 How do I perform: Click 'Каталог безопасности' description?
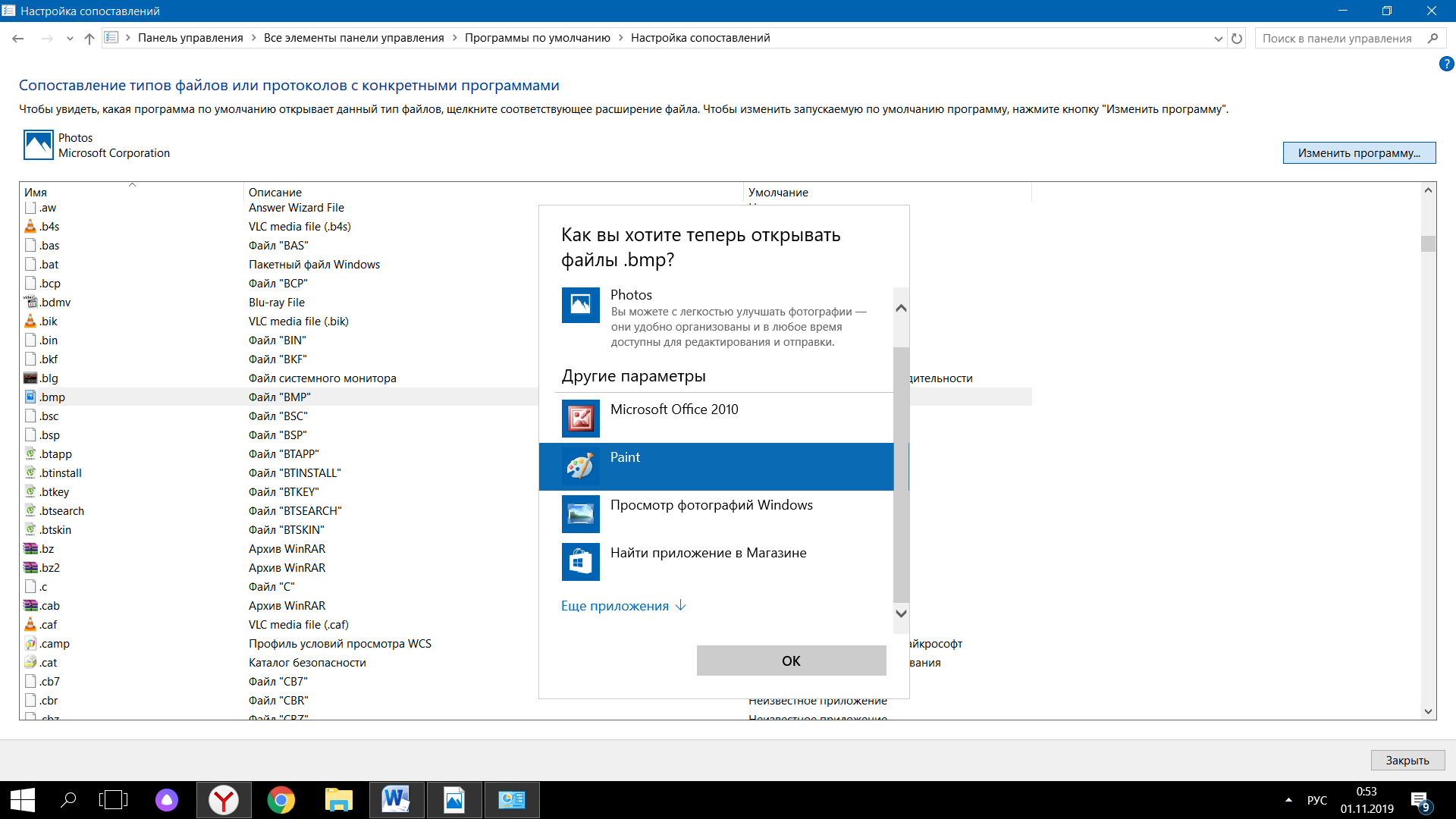[307, 662]
